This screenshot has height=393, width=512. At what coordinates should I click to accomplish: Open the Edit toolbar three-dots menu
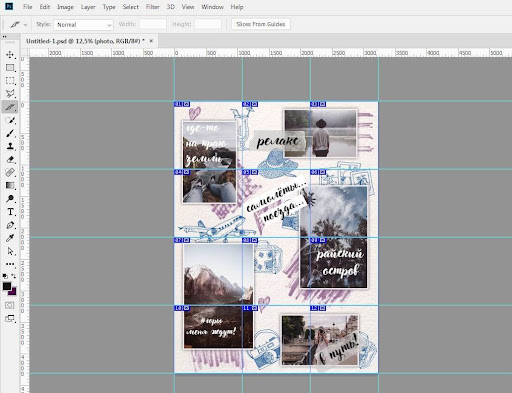coord(10,264)
